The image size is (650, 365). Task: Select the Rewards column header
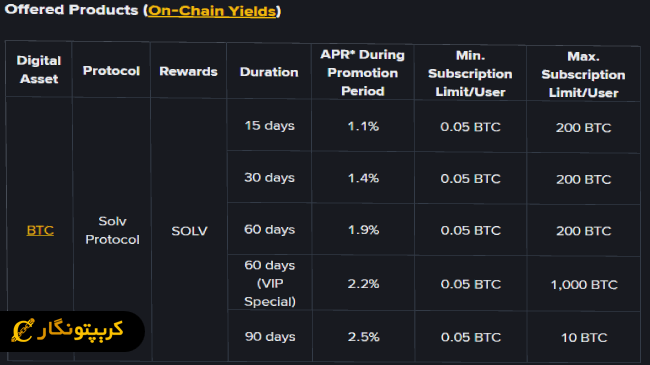tap(189, 71)
